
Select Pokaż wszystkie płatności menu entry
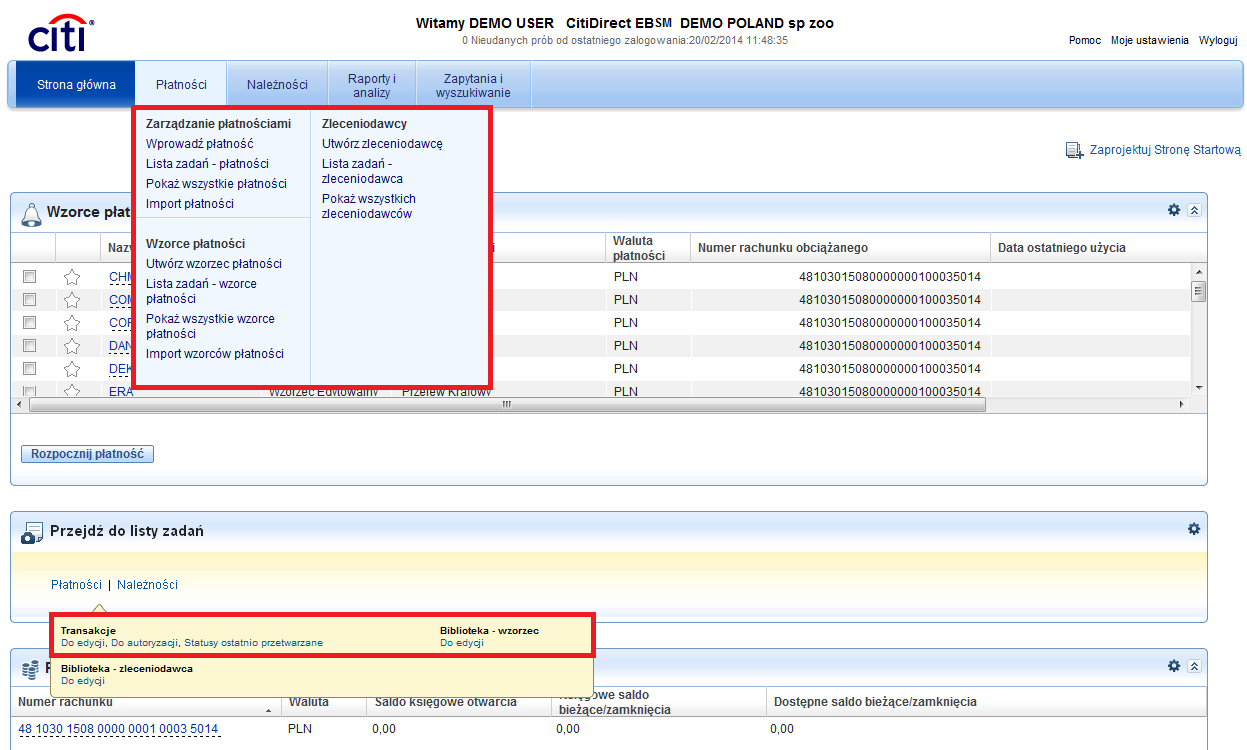pos(216,184)
